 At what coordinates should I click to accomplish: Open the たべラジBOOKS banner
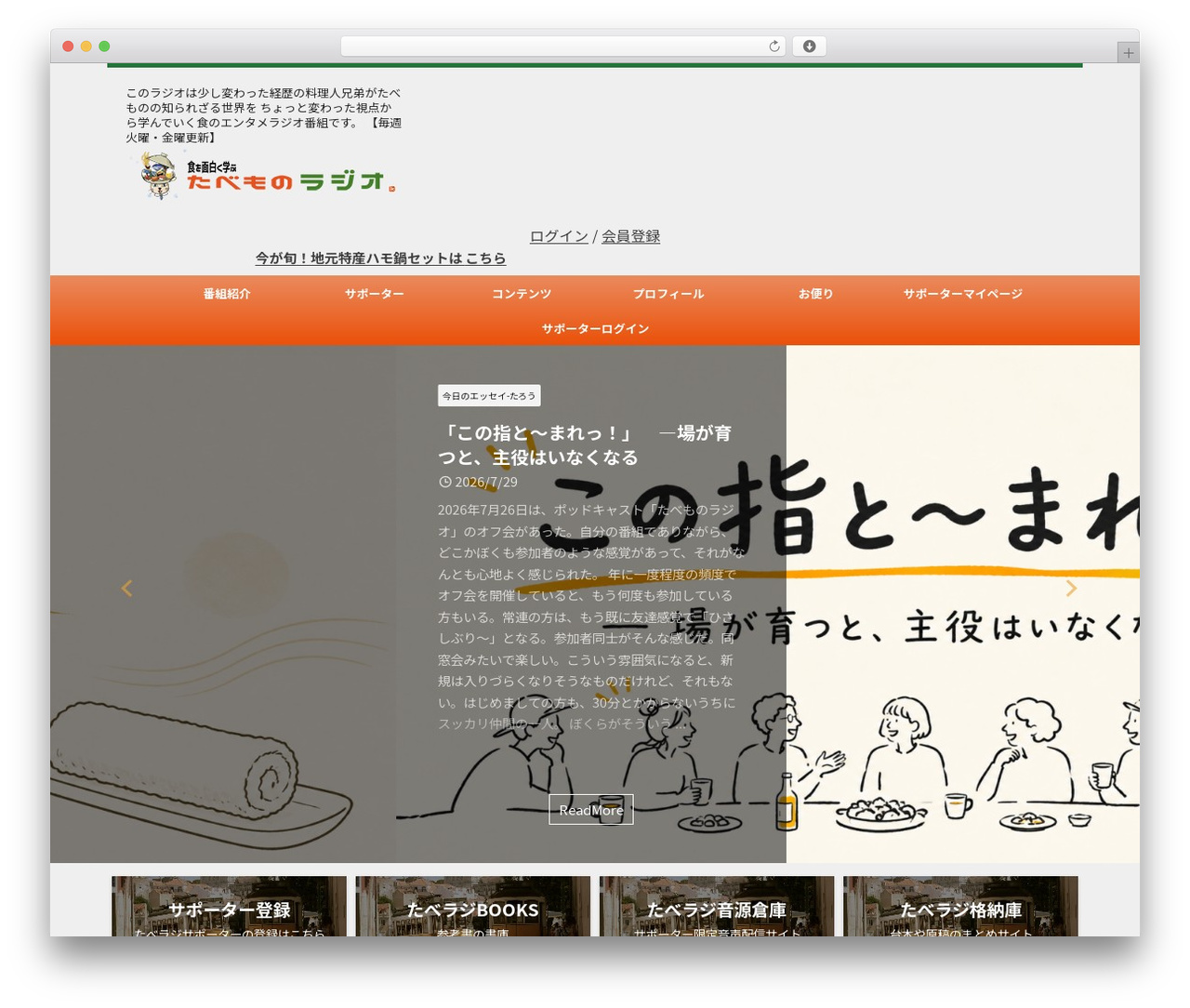pos(472,907)
